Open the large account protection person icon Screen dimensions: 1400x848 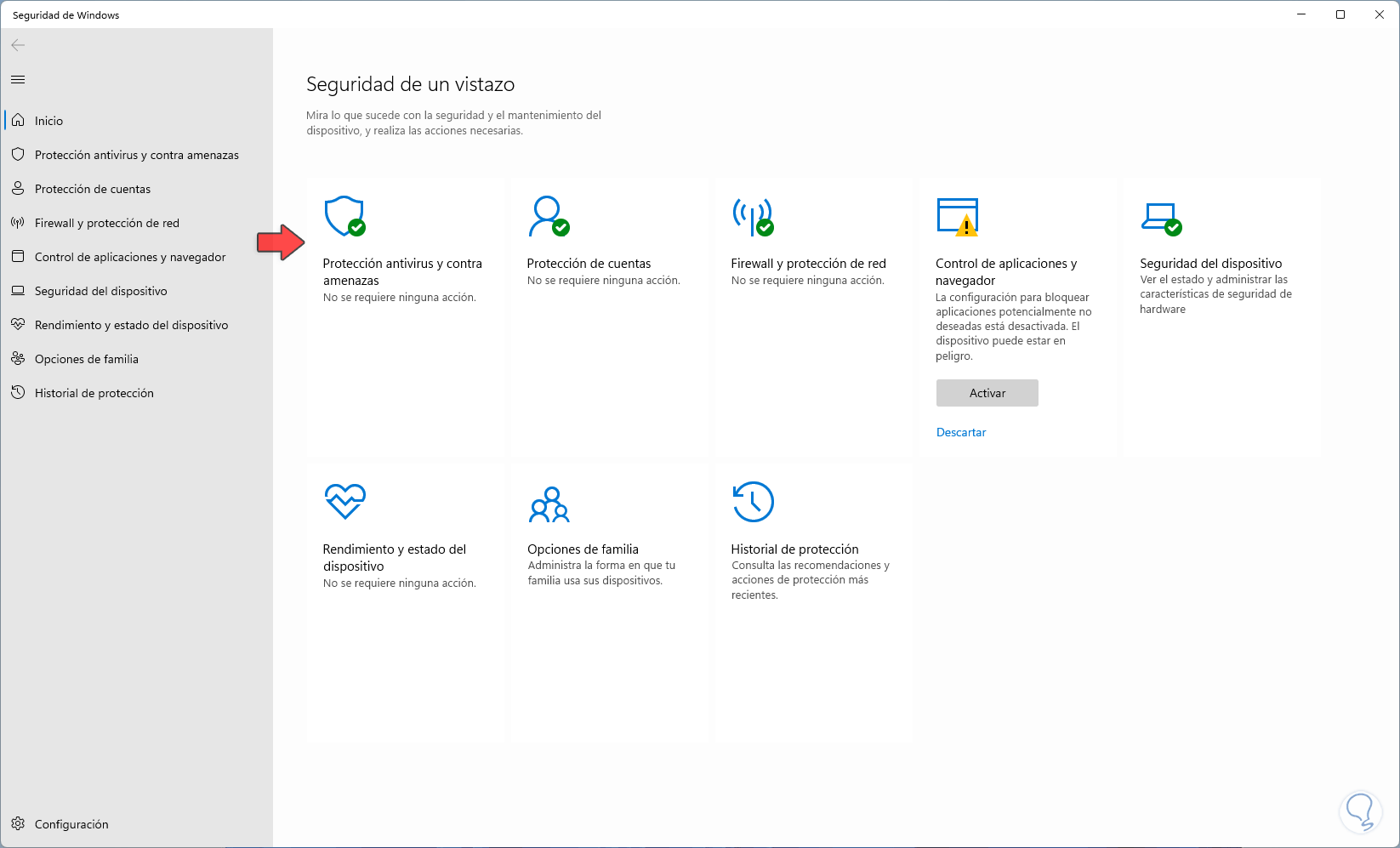tap(549, 216)
